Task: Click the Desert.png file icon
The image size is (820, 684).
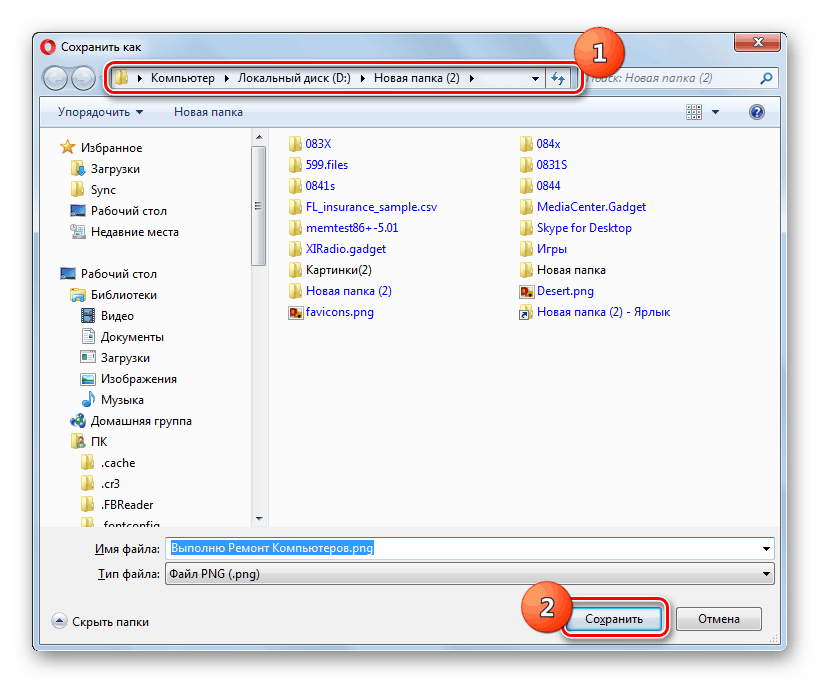Action: [x=527, y=291]
